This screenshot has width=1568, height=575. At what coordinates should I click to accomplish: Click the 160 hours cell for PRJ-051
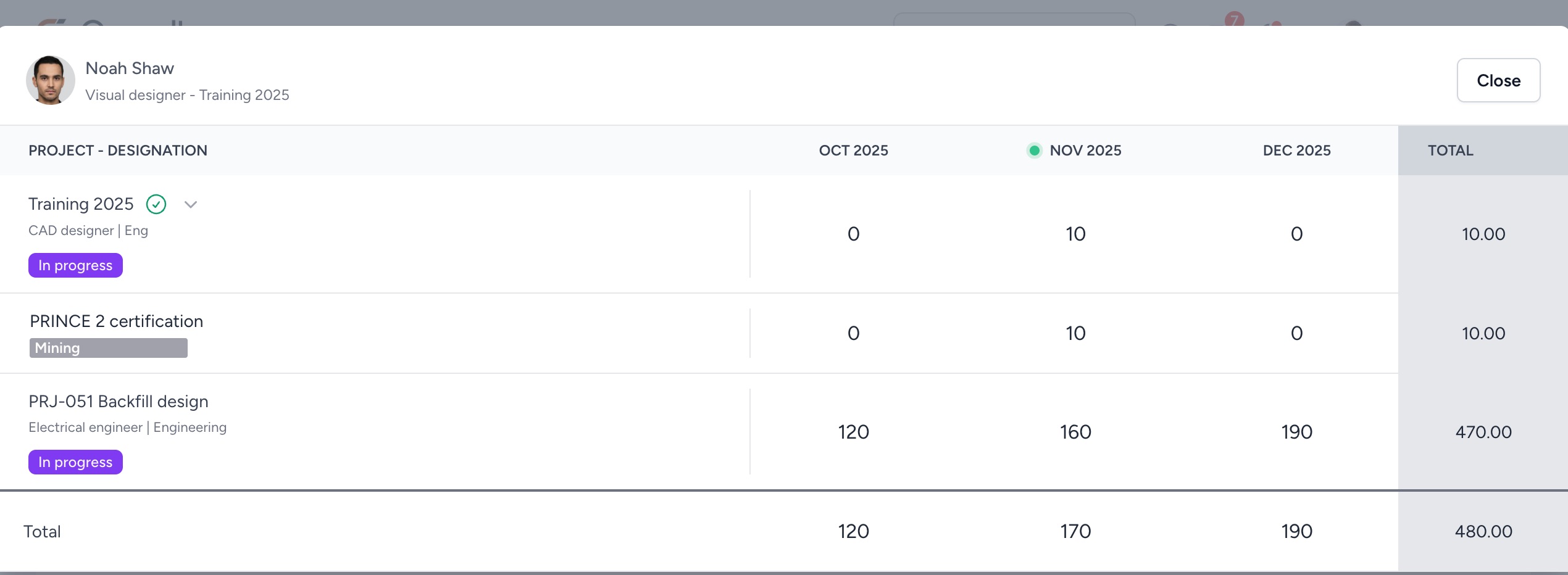pos(1075,432)
